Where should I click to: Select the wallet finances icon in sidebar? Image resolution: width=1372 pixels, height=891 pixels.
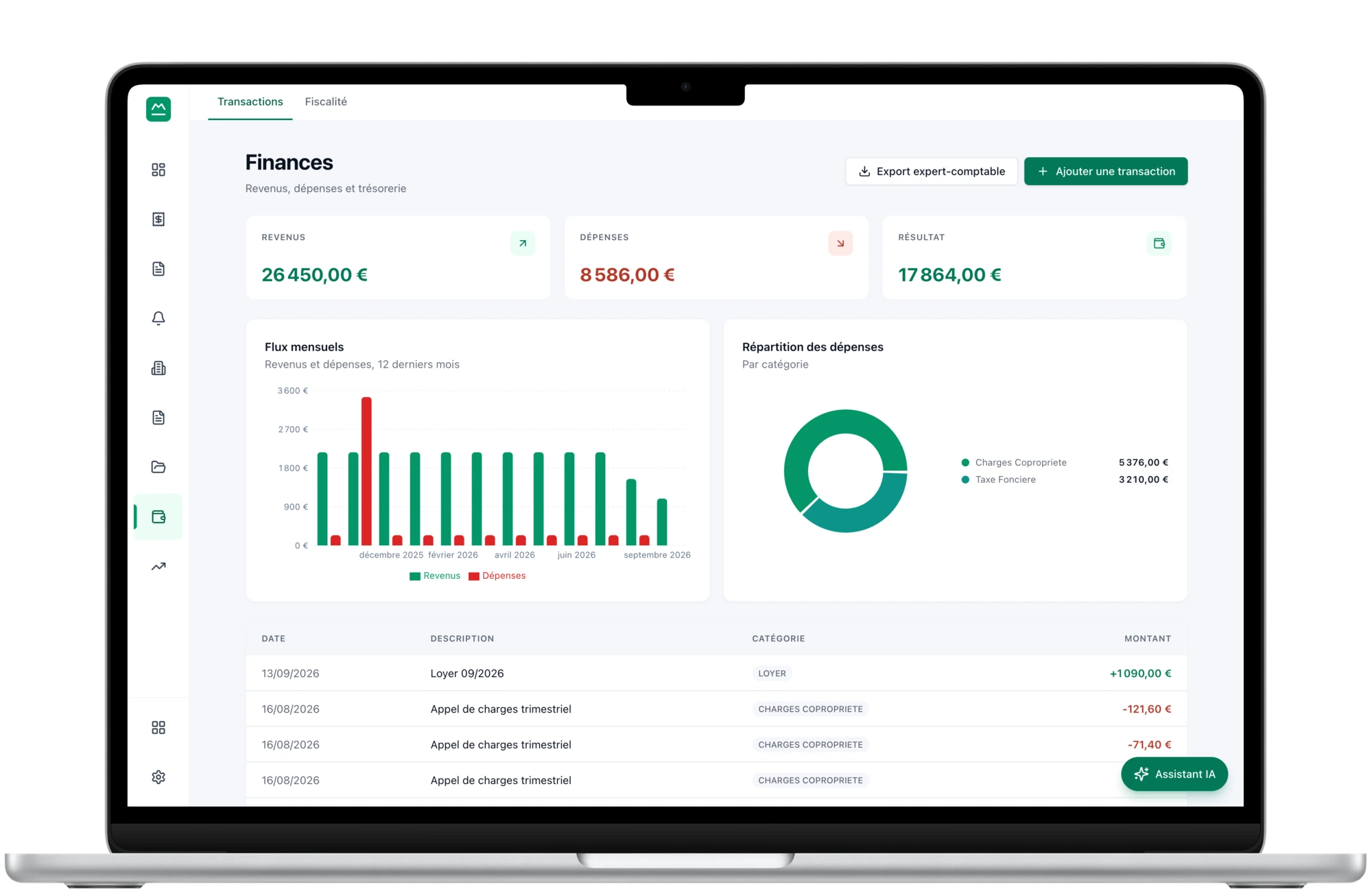158,516
